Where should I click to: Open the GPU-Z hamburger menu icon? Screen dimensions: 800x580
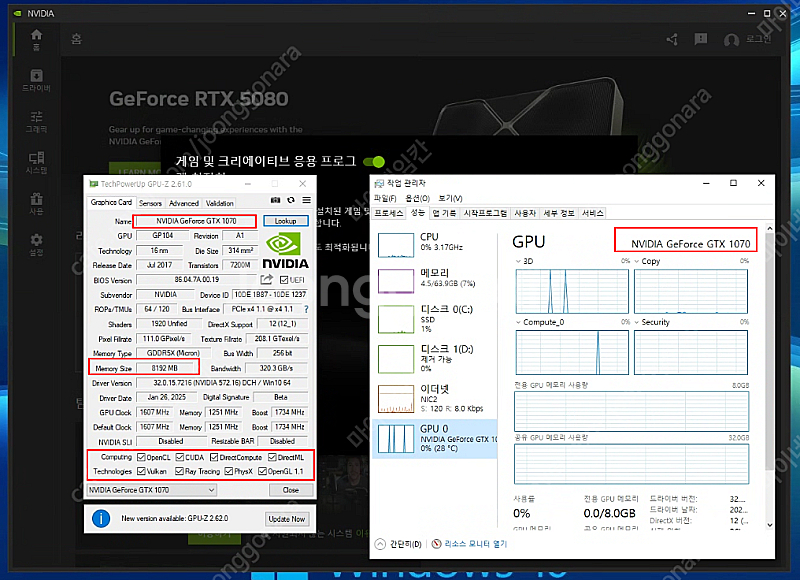pos(306,200)
